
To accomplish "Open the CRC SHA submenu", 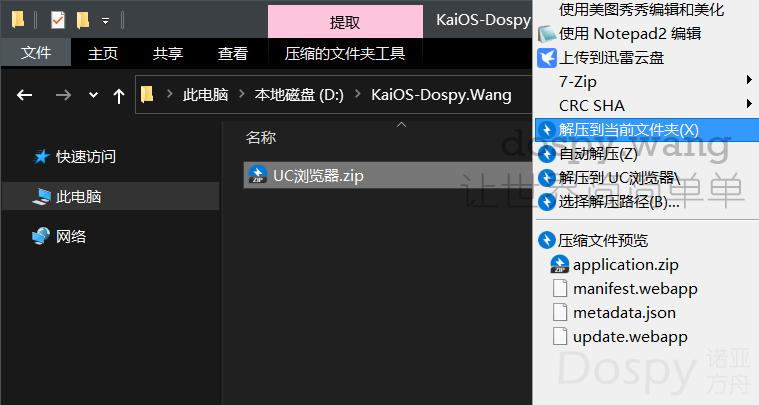I will [x=592, y=105].
